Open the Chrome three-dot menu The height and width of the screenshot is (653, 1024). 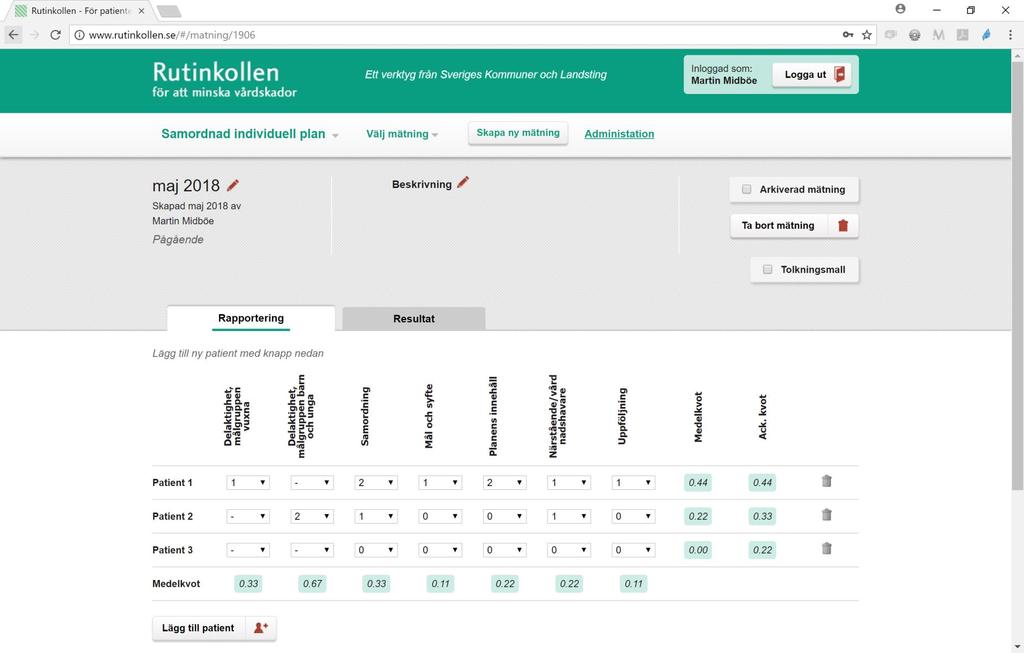point(1010,35)
